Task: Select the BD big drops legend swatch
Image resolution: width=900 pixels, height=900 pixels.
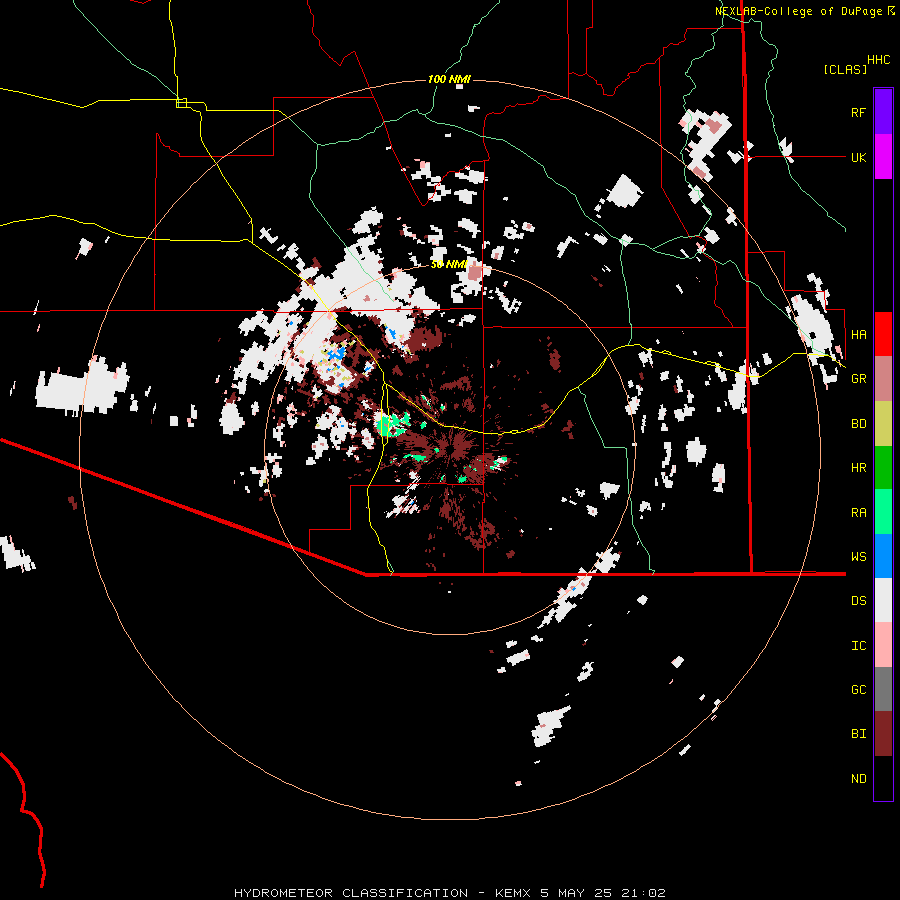Action: (x=883, y=424)
